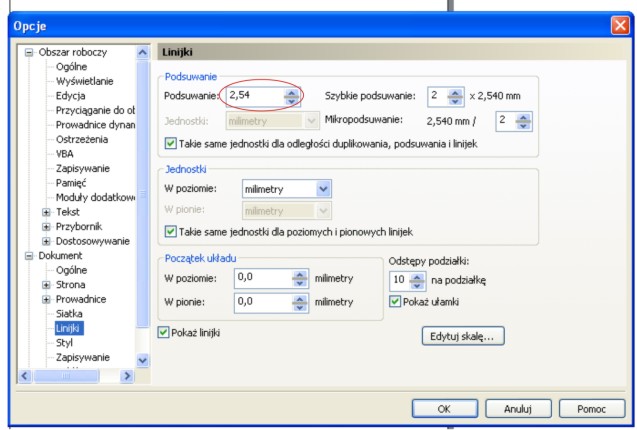Toggle same units for duplication and nudge checkbox

click(x=169, y=144)
